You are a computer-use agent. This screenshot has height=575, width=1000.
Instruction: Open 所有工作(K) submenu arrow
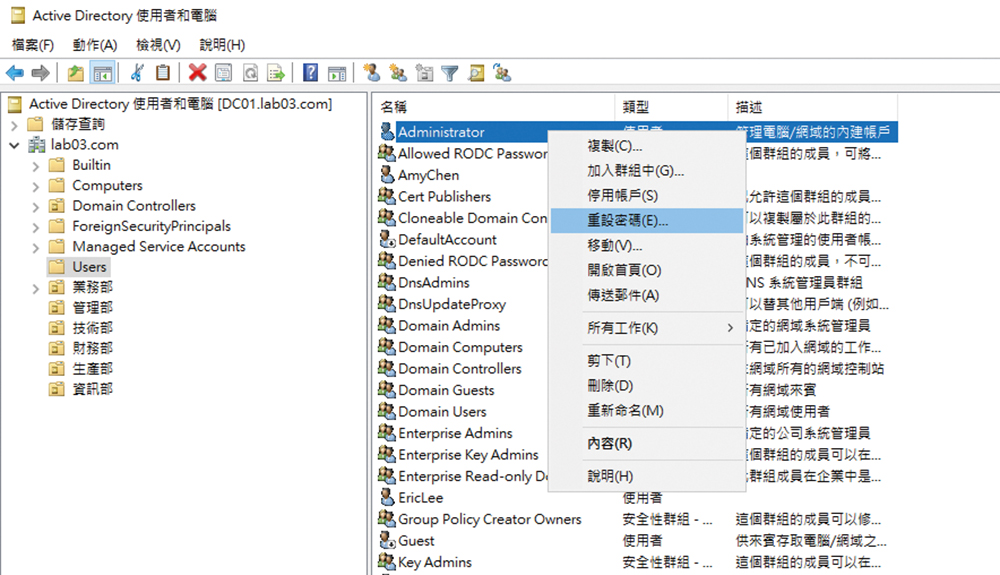pyautogui.click(x=730, y=328)
